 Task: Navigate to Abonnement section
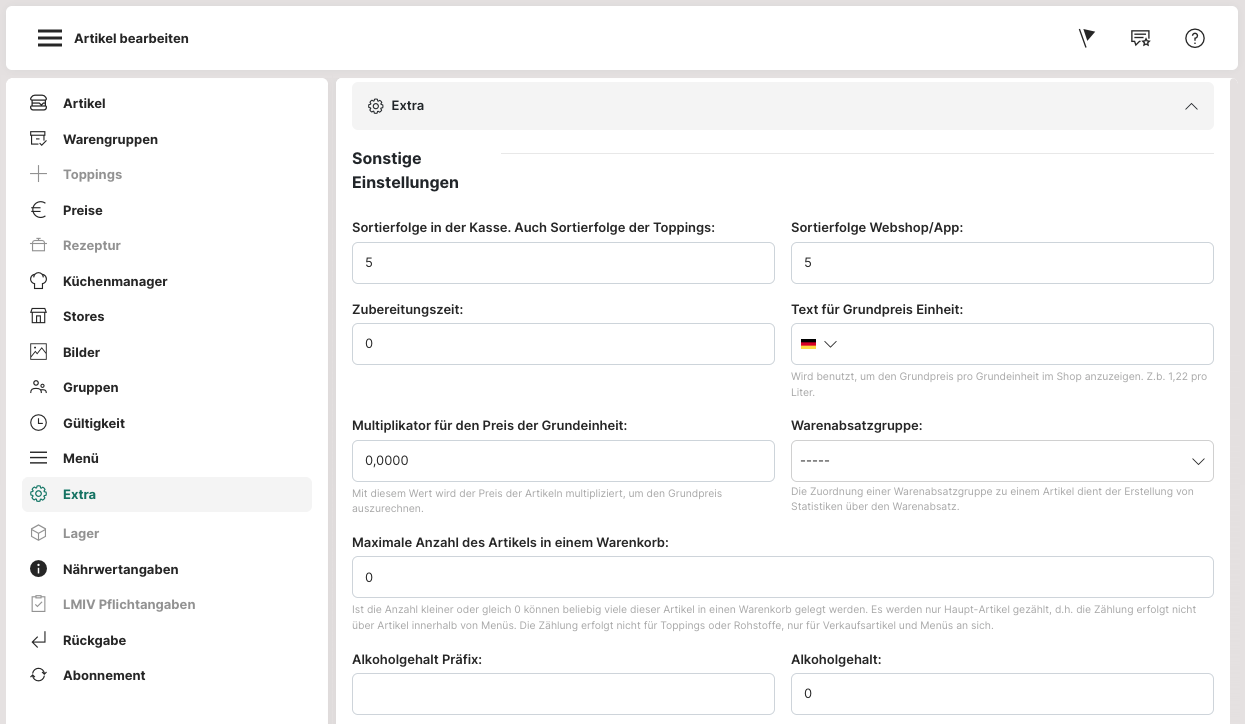click(104, 675)
